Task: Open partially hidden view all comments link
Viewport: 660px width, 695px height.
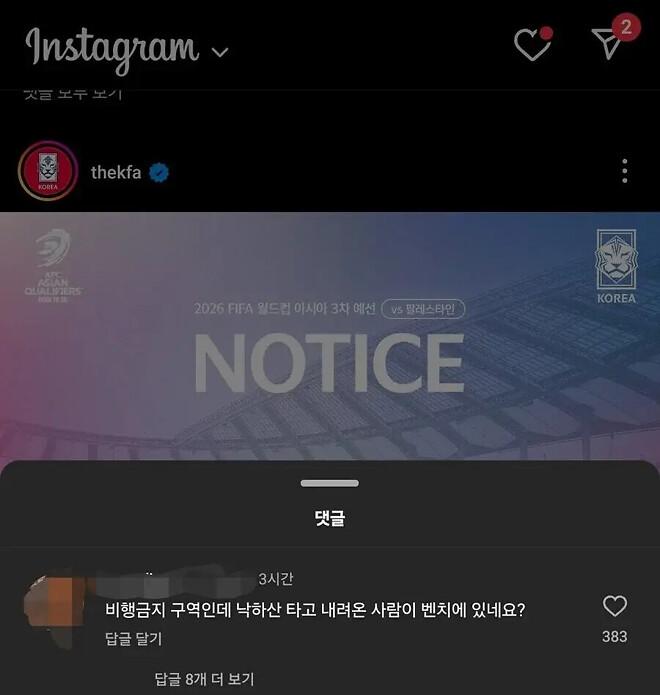Action: click(73, 95)
